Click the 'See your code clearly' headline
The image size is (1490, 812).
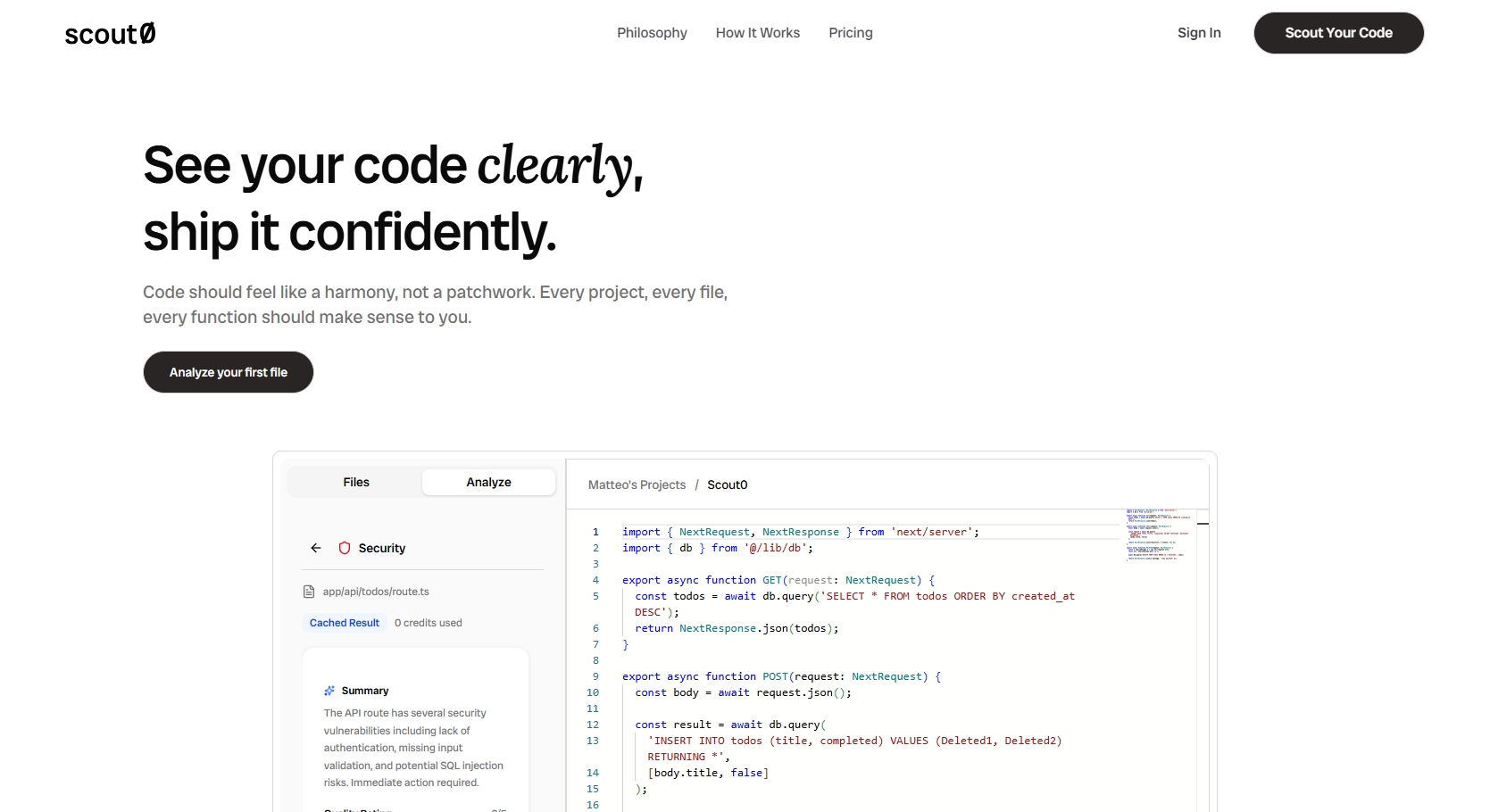click(393, 166)
